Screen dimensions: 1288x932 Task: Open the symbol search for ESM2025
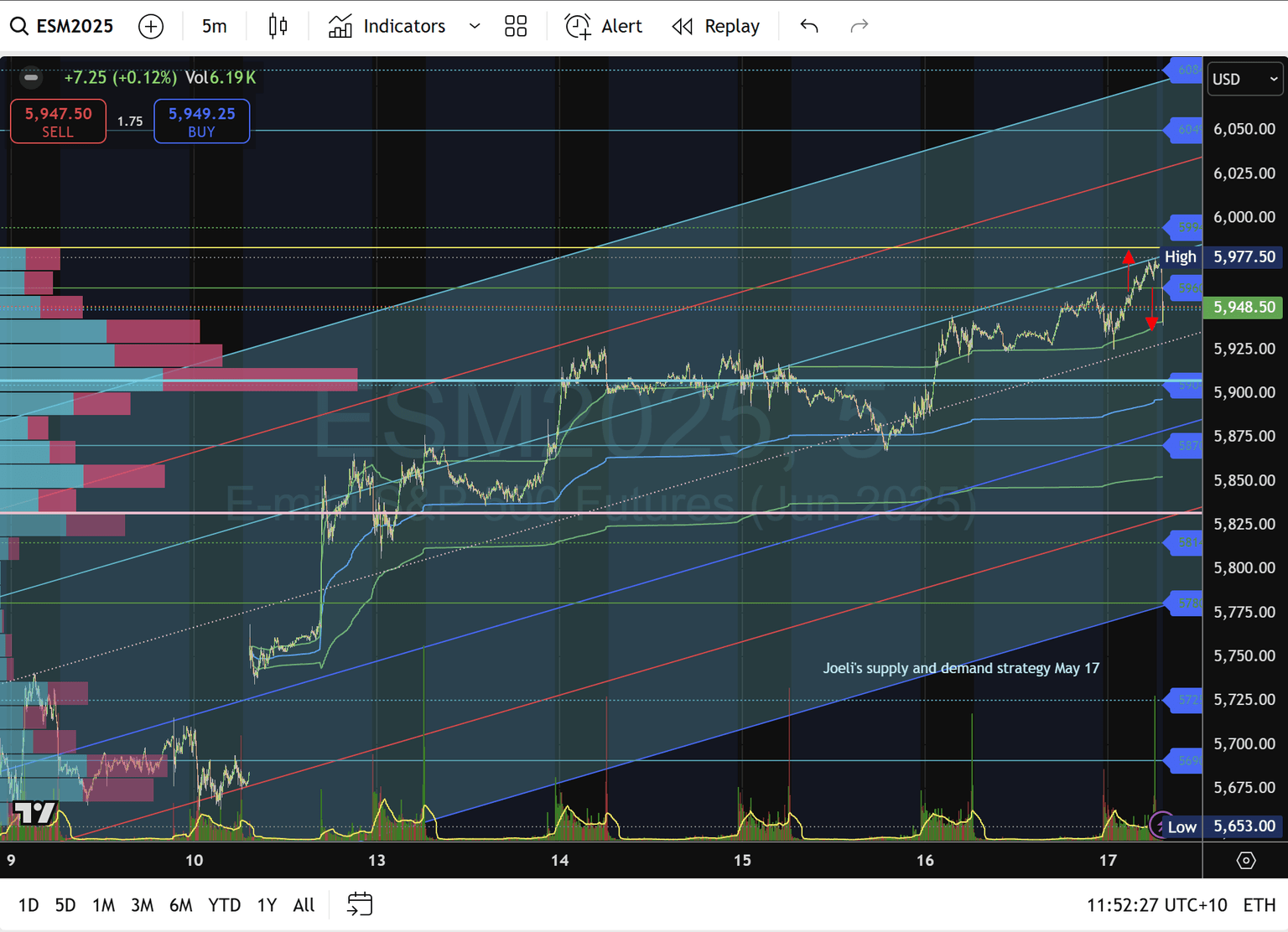coord(63,26)
